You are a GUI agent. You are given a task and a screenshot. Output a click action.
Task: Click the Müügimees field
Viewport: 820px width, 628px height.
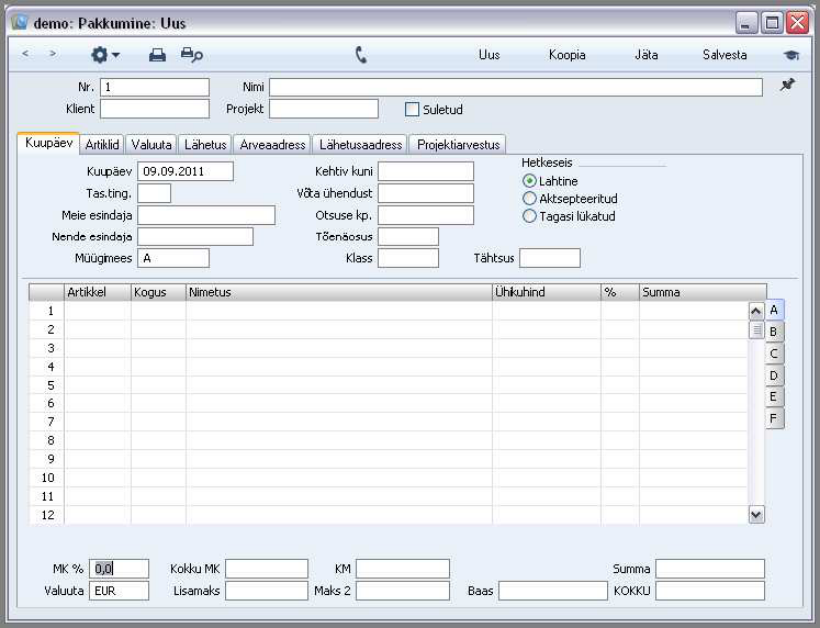tap(174, 258)
